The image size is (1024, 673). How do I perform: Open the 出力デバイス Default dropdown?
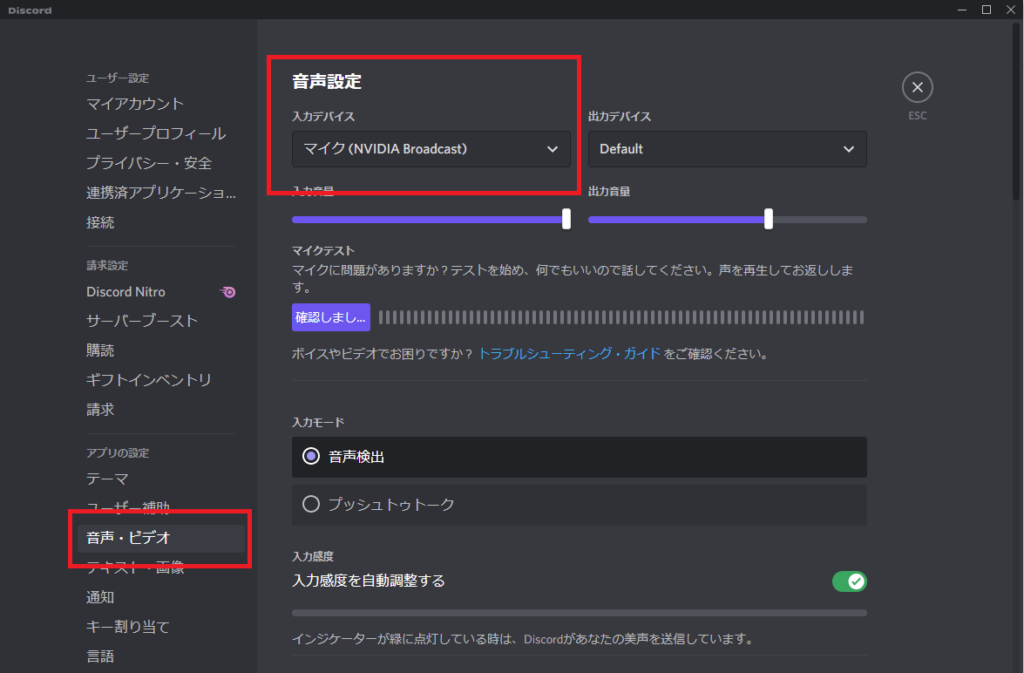pyautogui.click(x=726, y=149)
